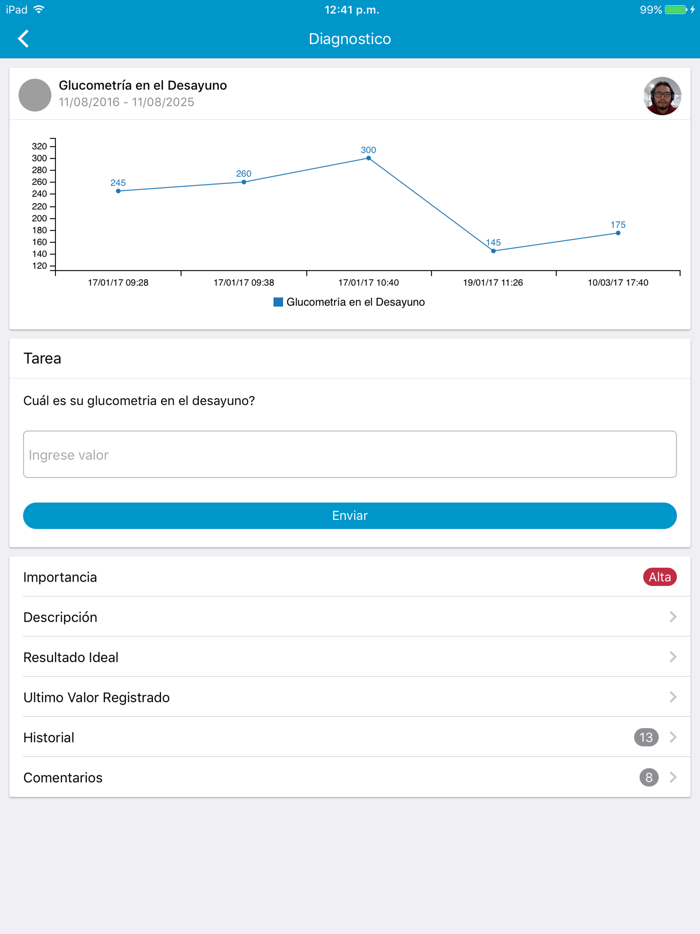The image size is (700, 934).
Task: Expand Ultimo Valor Registrado chevron
Action: (673, 697)
